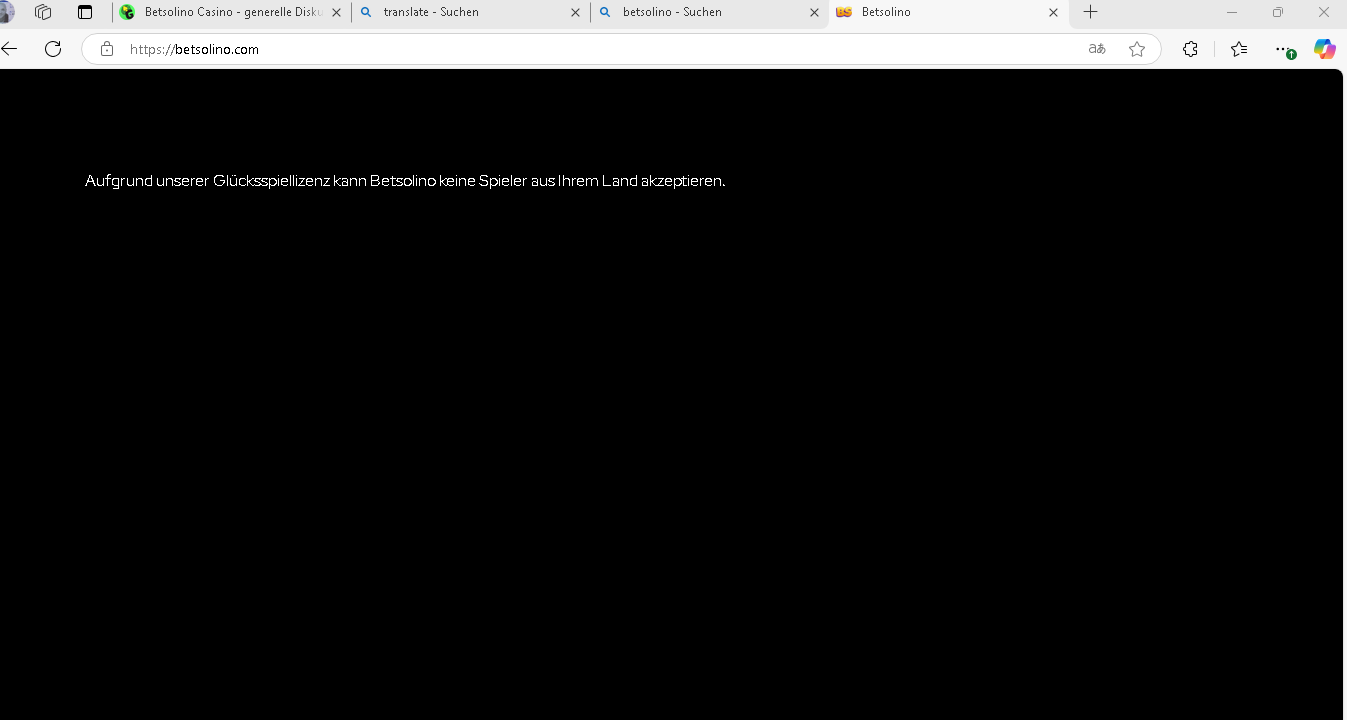Open Workspaces icon in title bar
The width and height of the screenshot is (1347, 720).
point(43,12)
